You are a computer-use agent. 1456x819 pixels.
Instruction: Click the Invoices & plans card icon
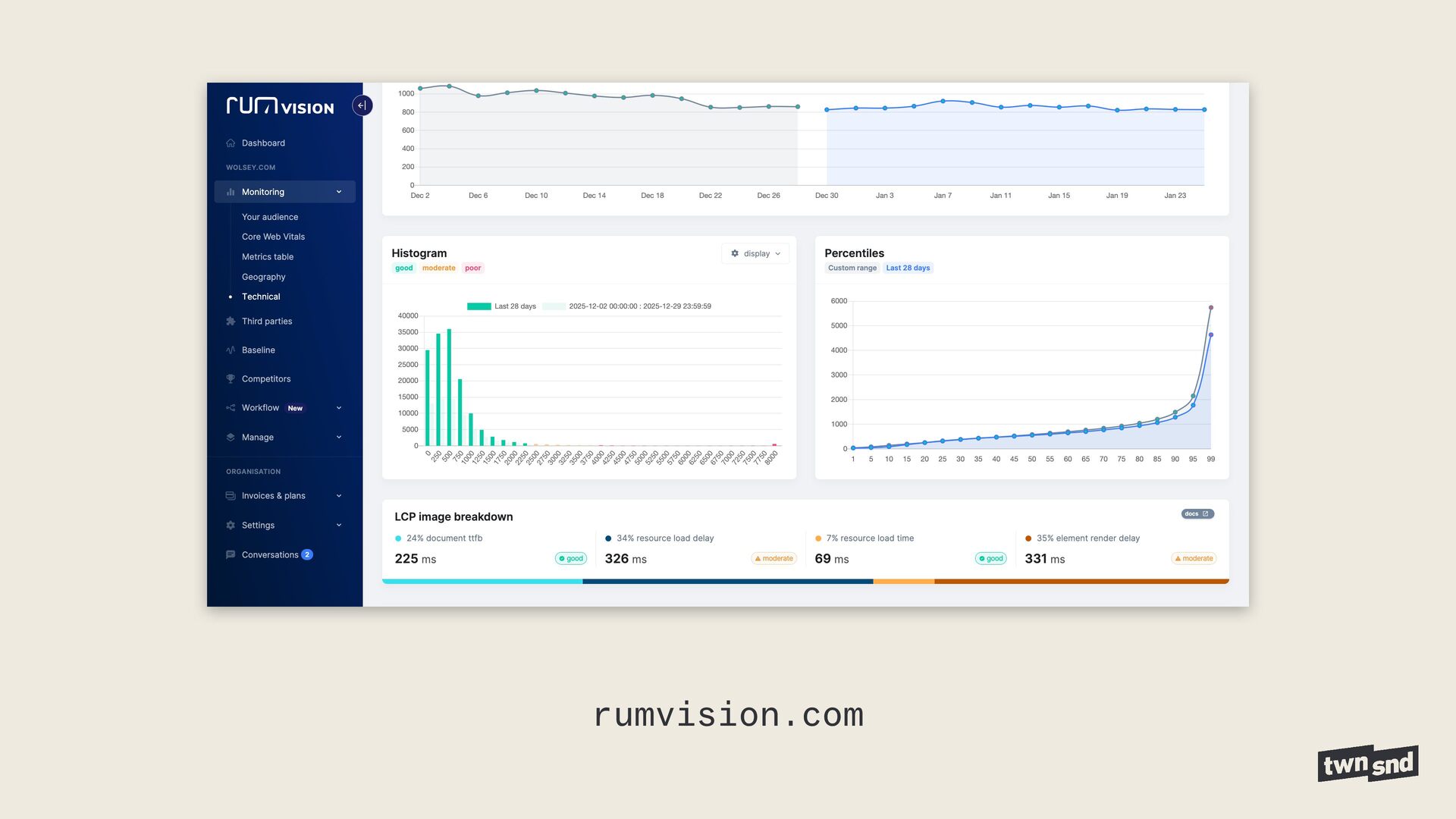(231, 496)
